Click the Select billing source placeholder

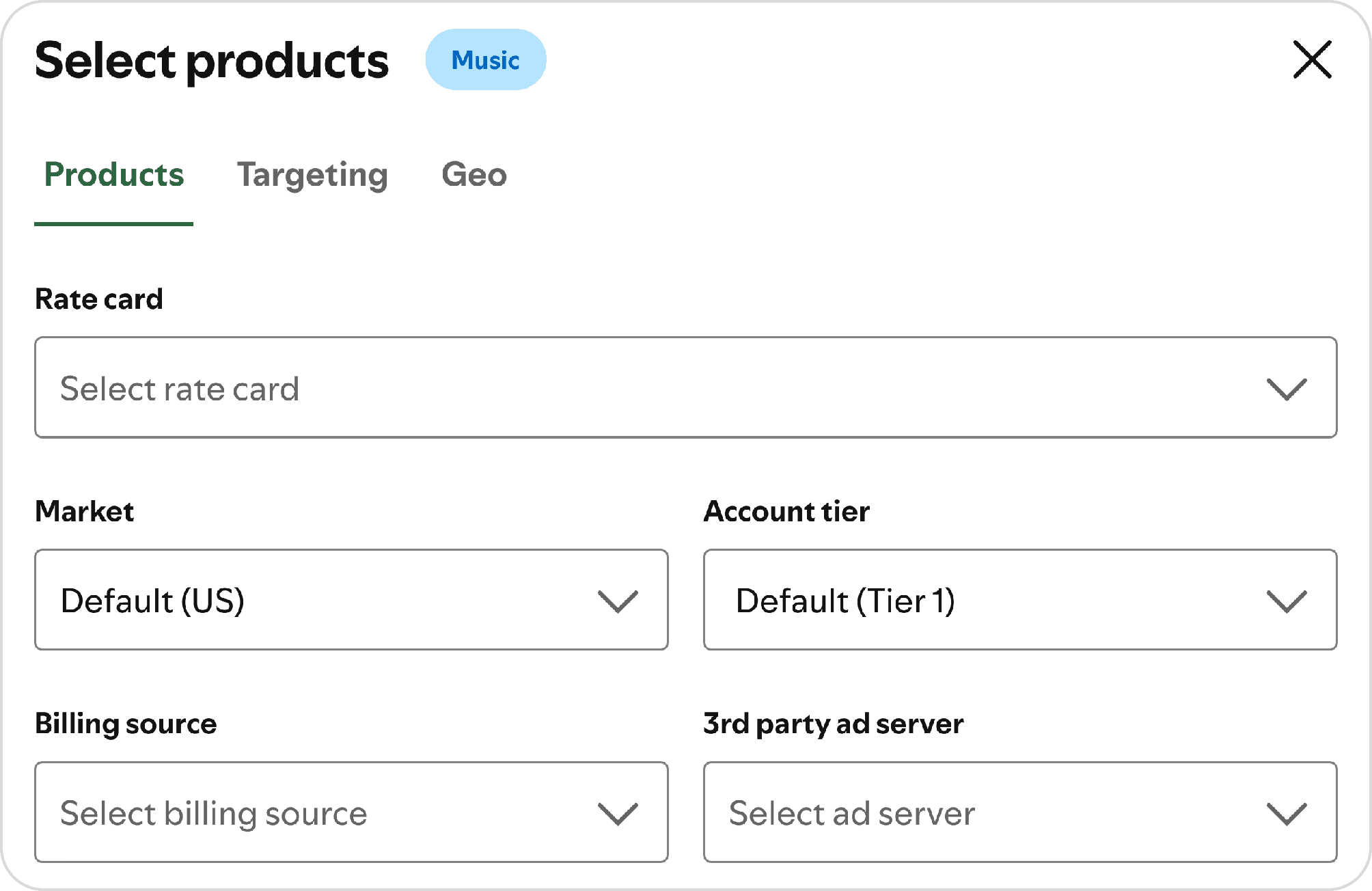pyautogui.click(x=214, y=813)
